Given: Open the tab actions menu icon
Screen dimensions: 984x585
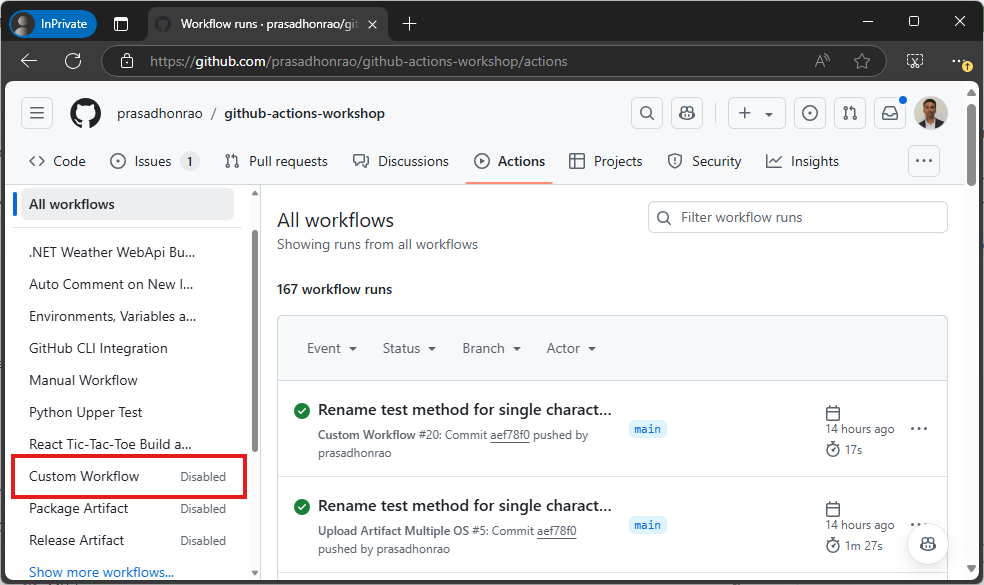Looking at the screenshot, I should (x=120, y=24).
